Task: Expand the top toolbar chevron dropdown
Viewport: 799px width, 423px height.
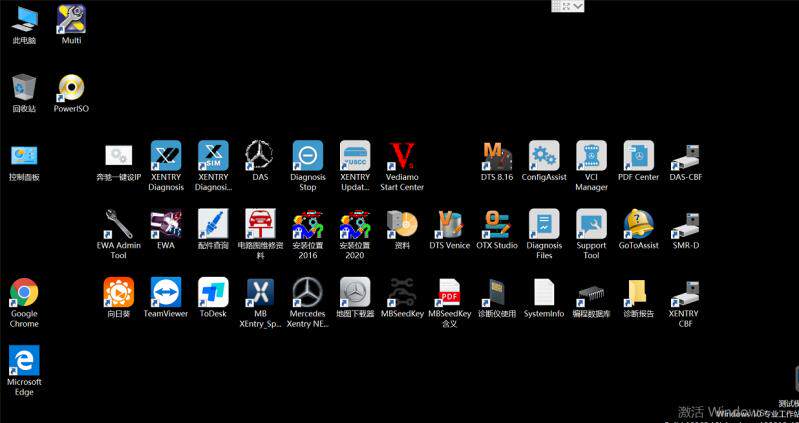Action: 578,5
